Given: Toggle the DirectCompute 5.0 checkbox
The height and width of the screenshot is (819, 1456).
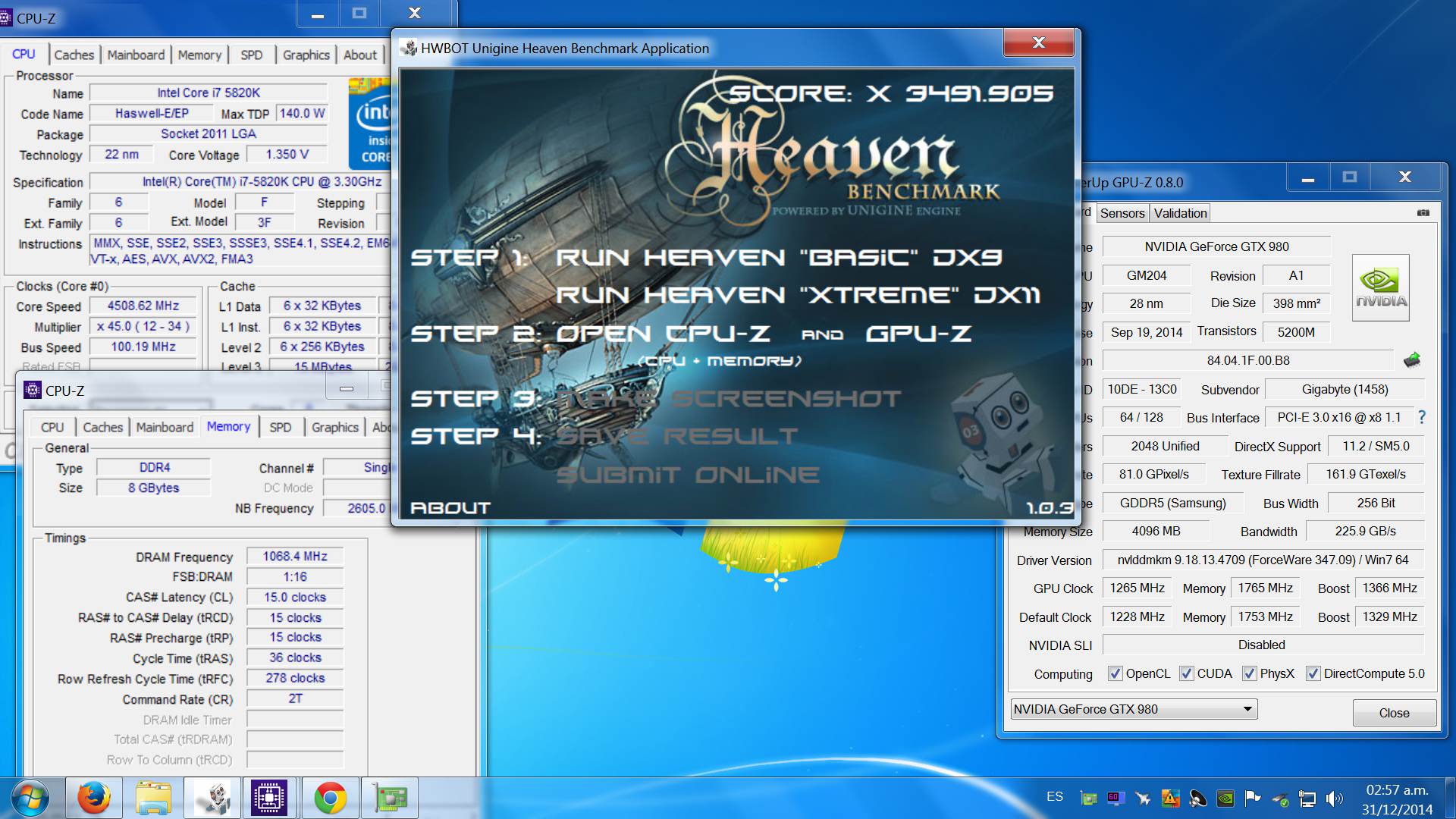Looking at the screenshot, I should pos(1313,673).
